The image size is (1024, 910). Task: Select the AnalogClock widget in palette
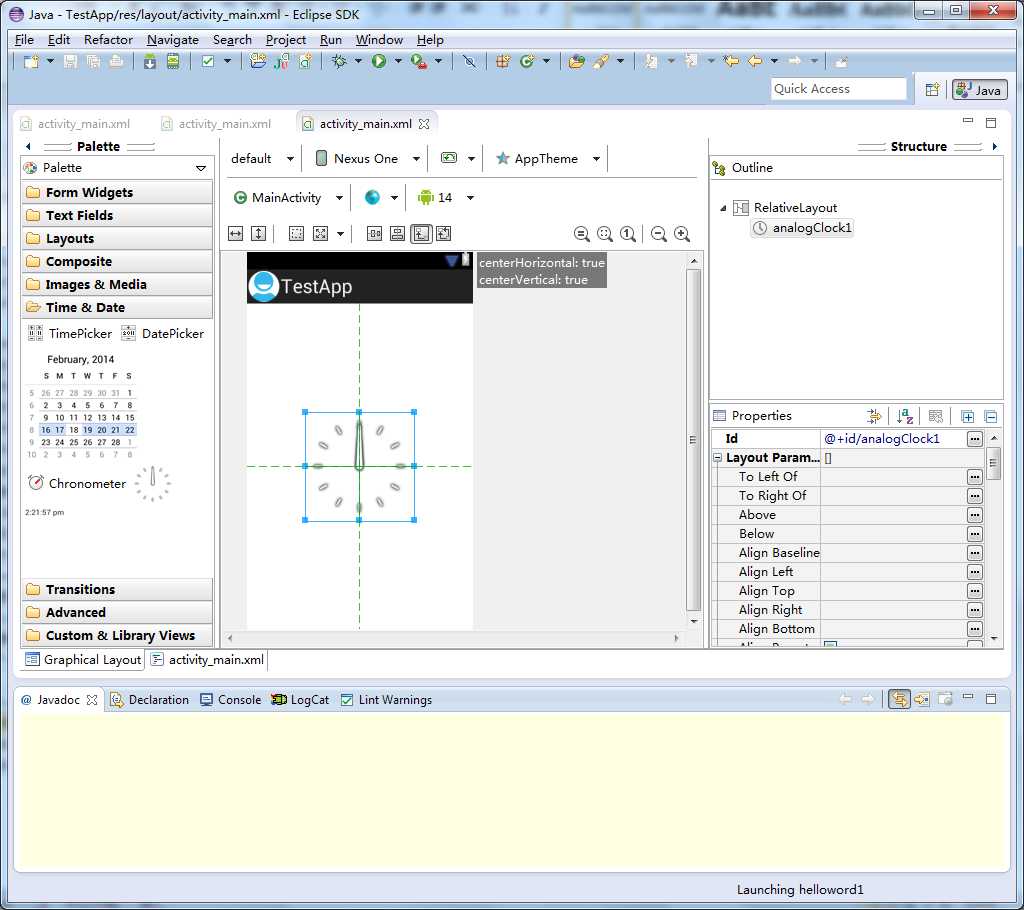tap(152, 483)
